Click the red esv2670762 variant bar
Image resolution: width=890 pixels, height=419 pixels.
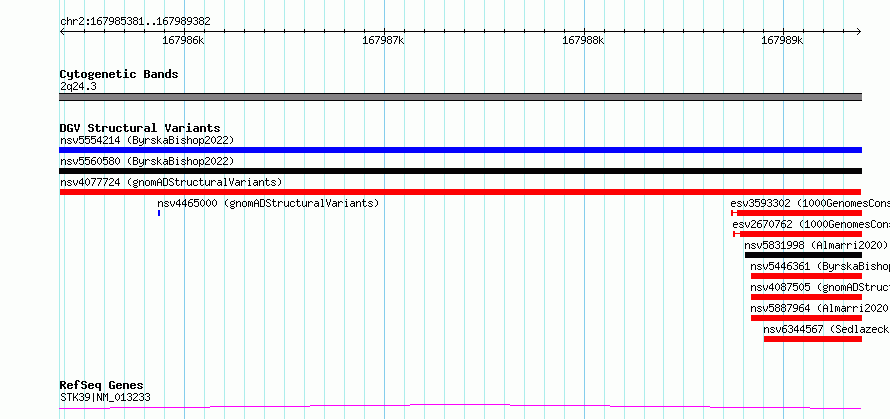(797, 234)
